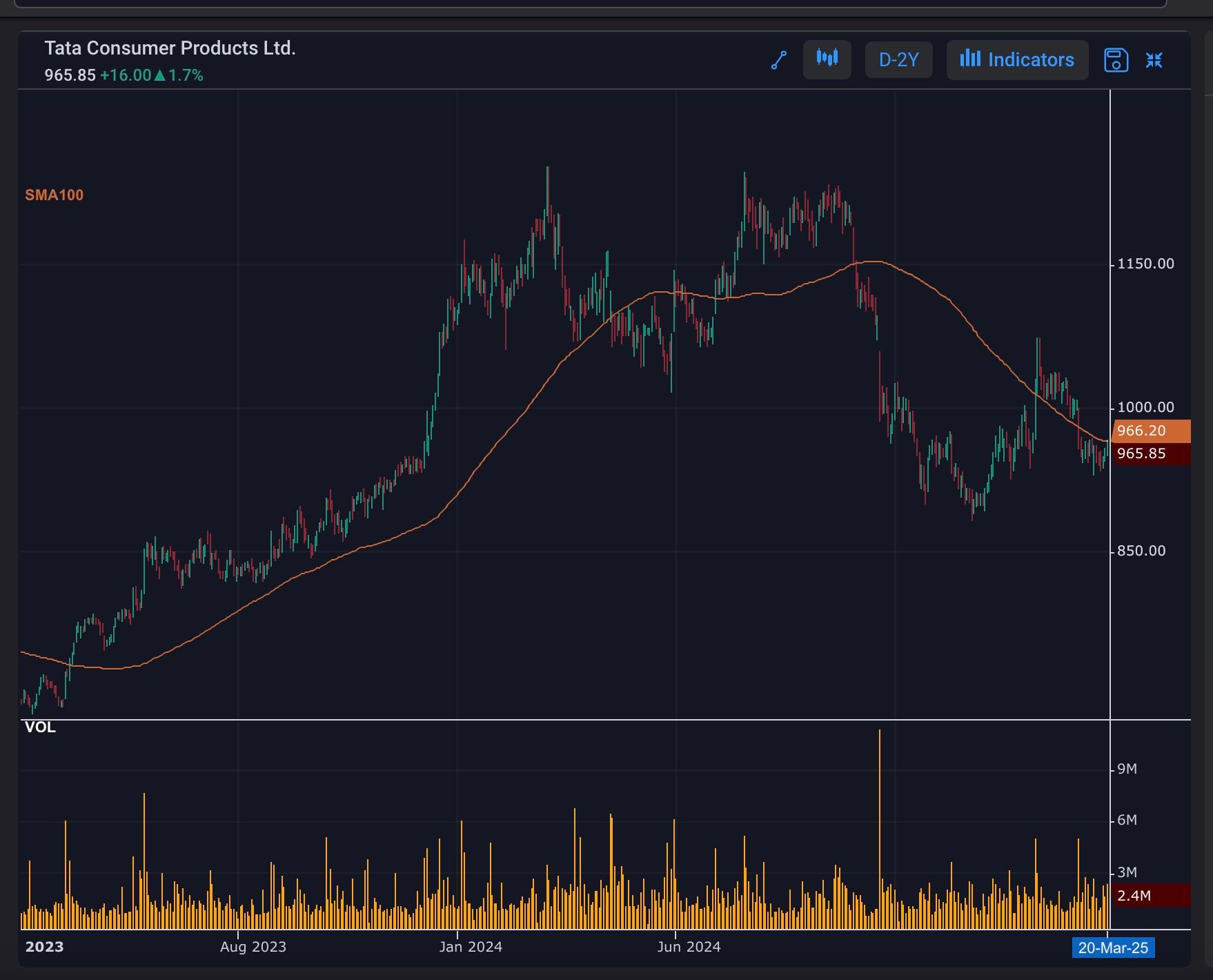Collapse the chart from fullscreen

(x=1154, y=60)
